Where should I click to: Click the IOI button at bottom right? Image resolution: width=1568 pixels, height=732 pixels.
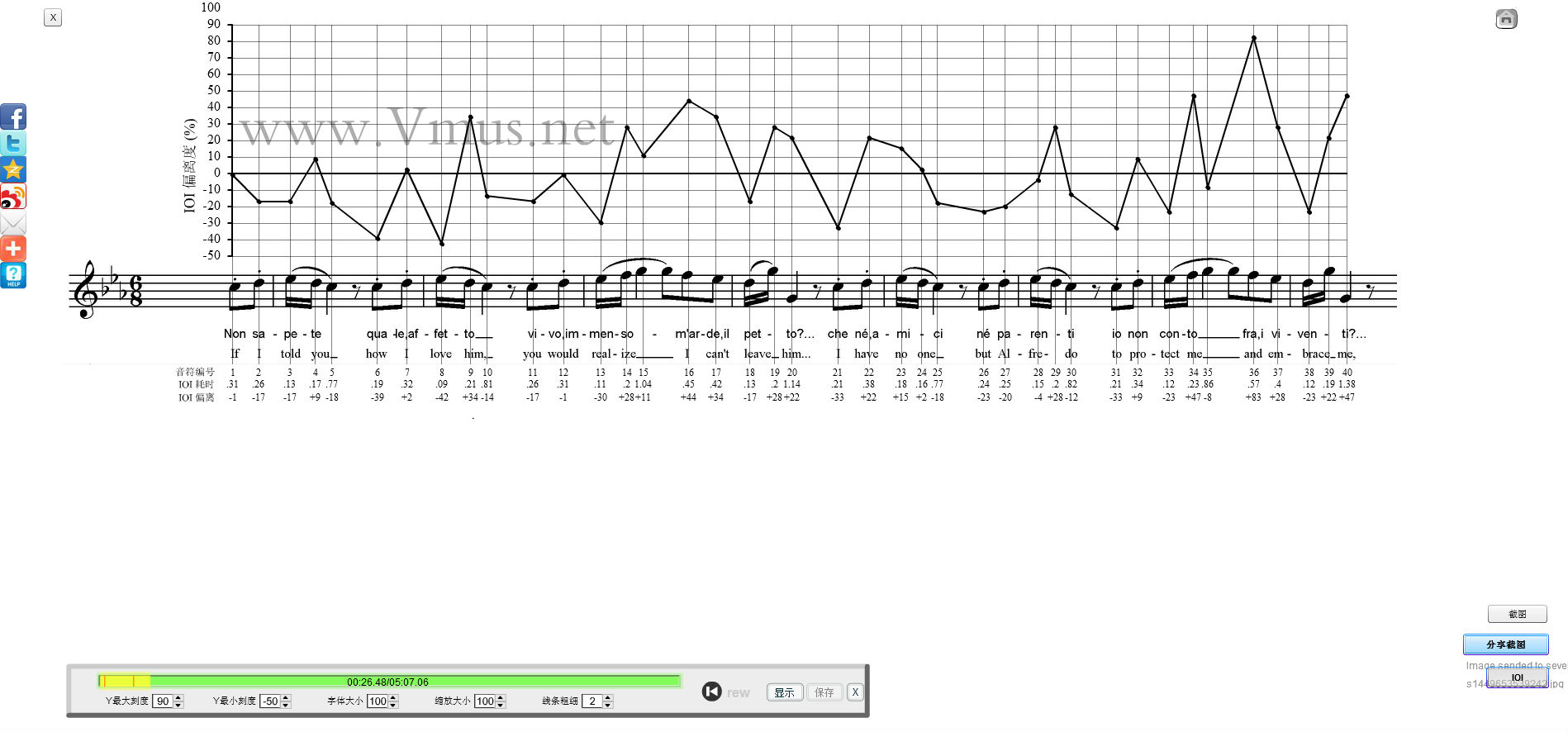1517,677
